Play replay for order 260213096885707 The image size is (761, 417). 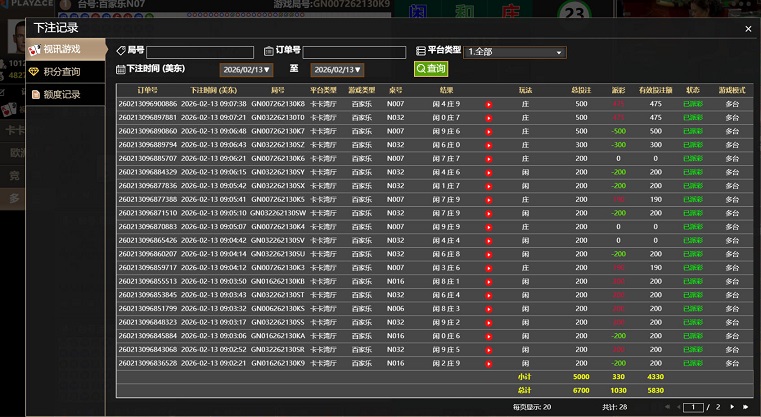(x=489, y=158)
